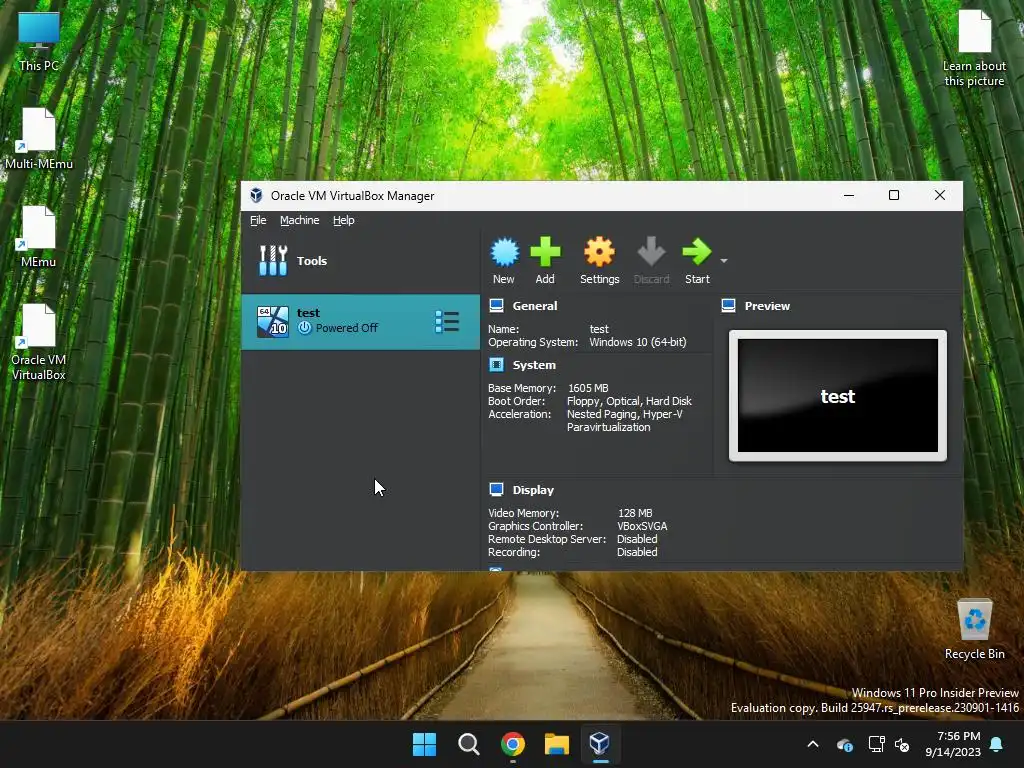Open Google Chrome from the taskbar
Image resolution: width=1024 pixels, height=768 pixels.
point(513,744)
